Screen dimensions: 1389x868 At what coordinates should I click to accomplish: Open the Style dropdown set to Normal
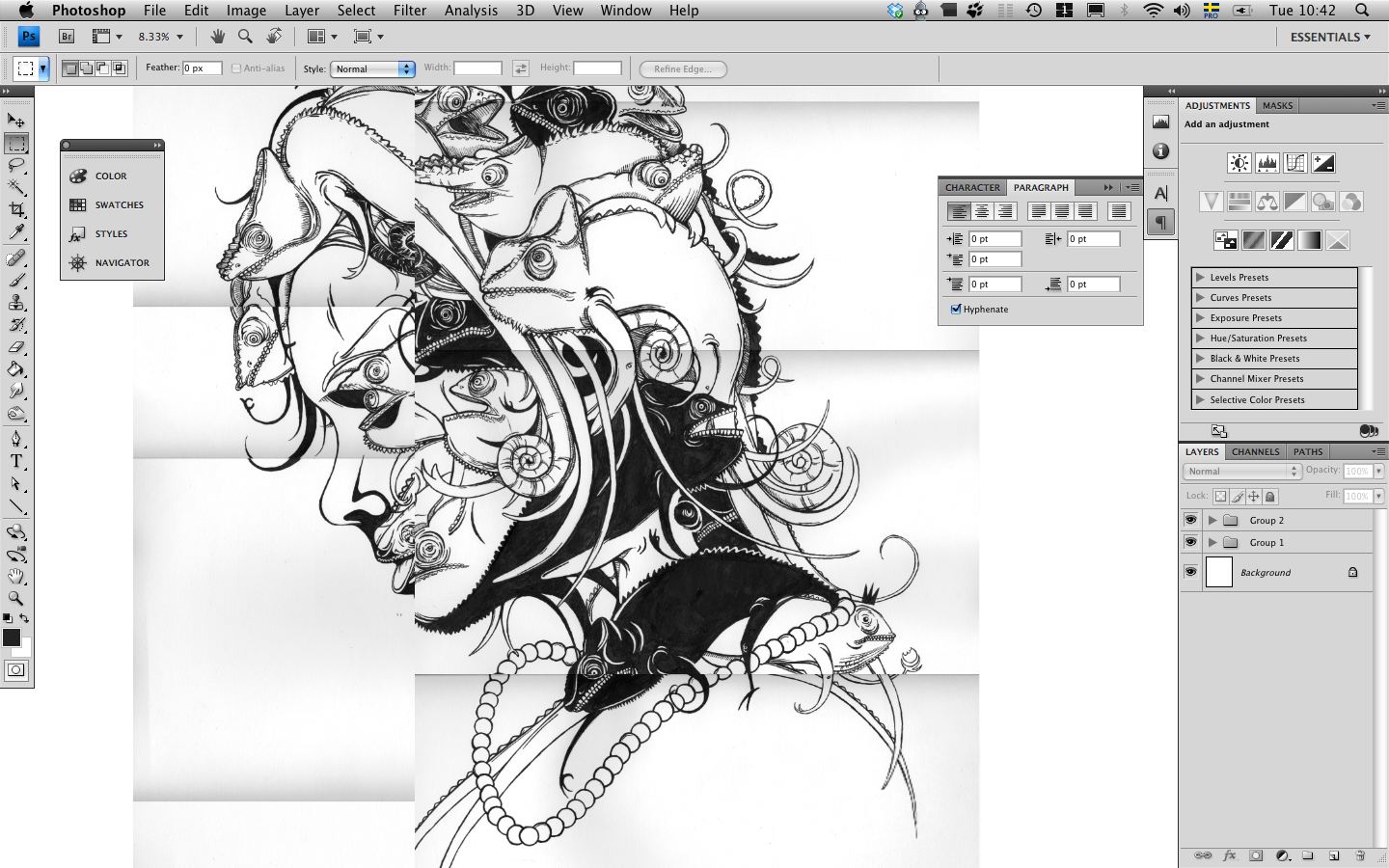tap(372, 68)
